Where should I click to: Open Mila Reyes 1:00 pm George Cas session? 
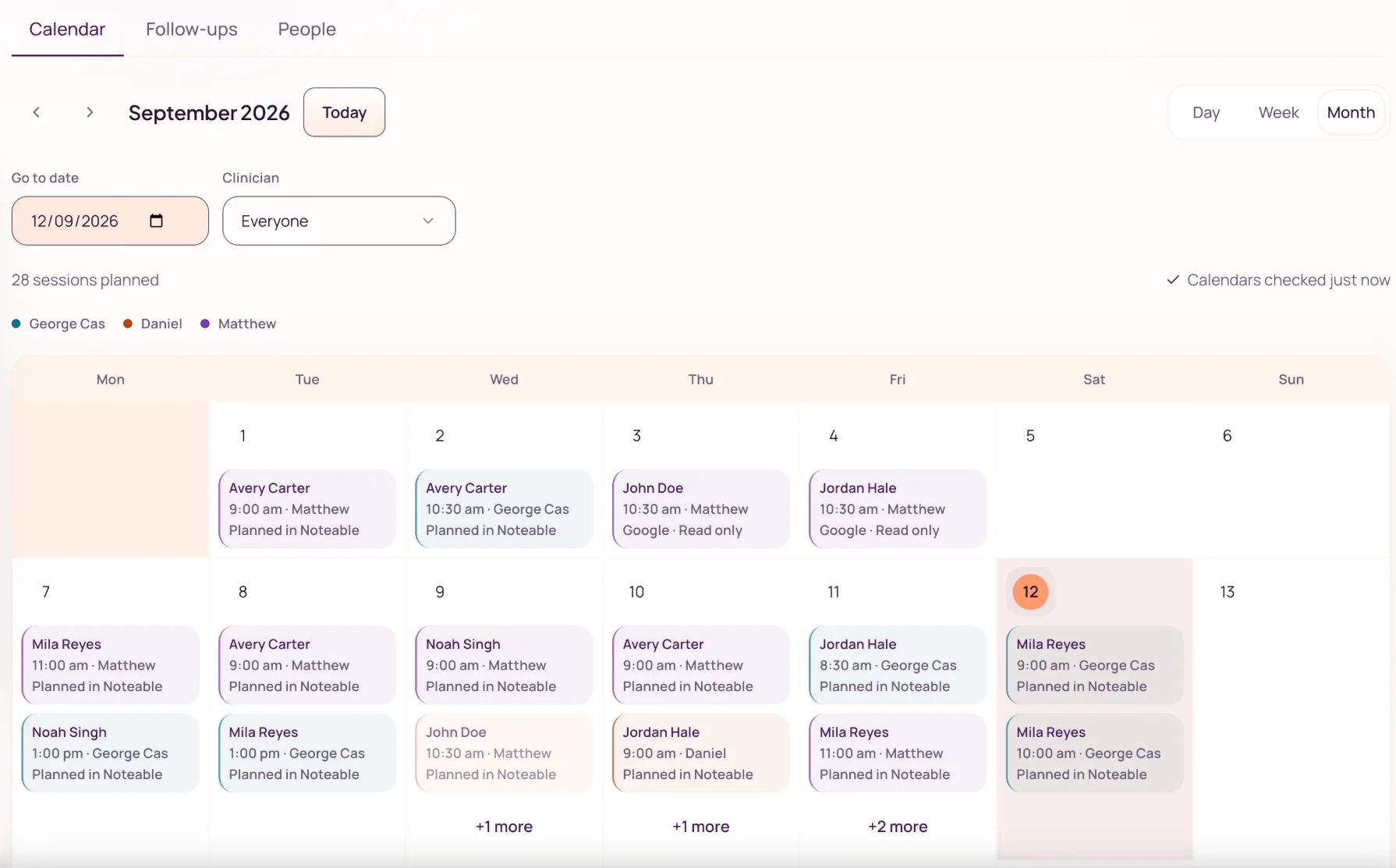click(307, 753)
